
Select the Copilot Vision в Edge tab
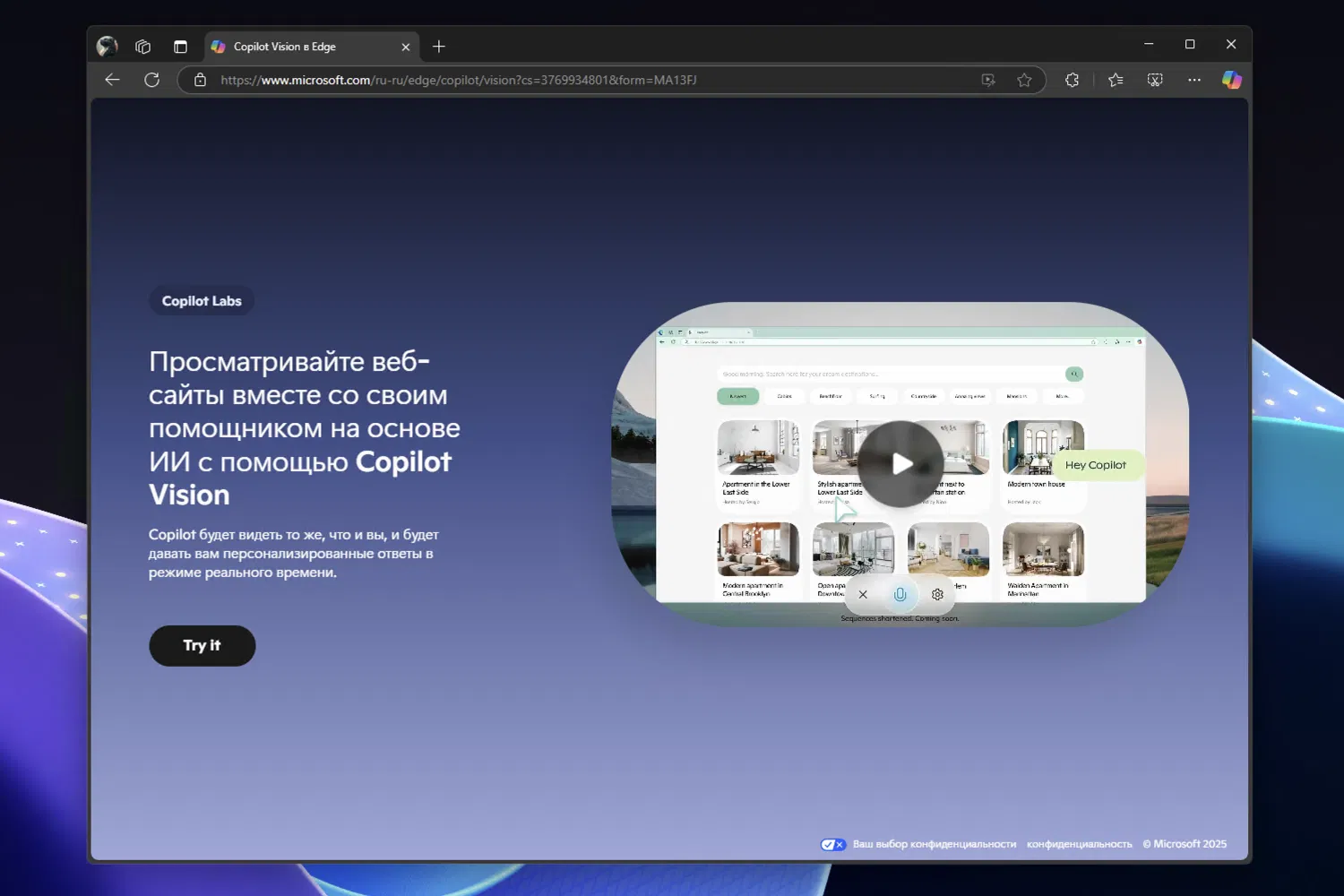(x=310, y=47)
